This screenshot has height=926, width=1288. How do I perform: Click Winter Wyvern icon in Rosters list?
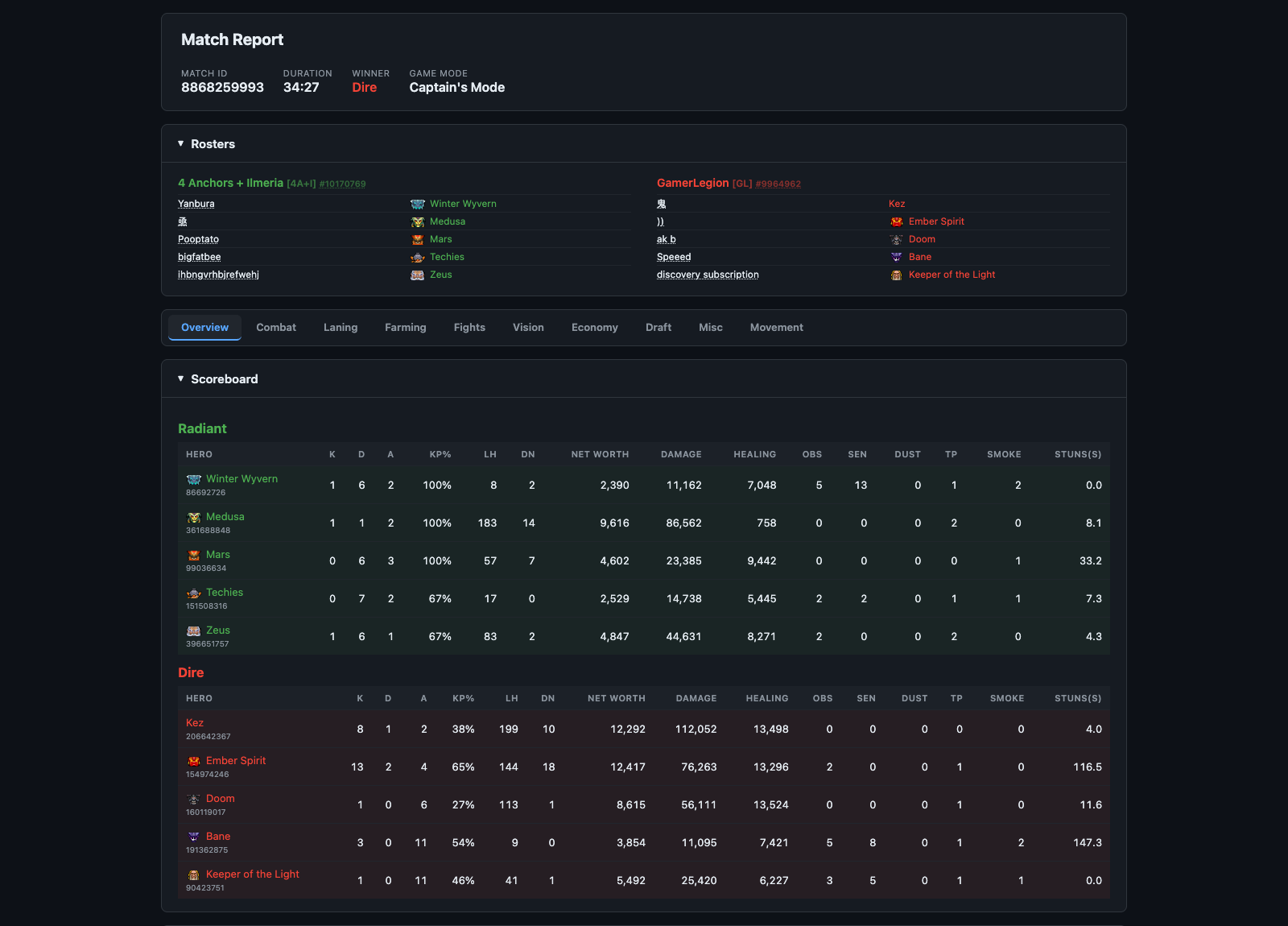point(418,205)
